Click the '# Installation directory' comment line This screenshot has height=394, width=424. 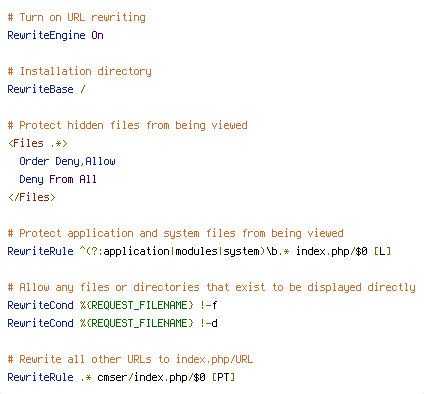tap(79, 71)
